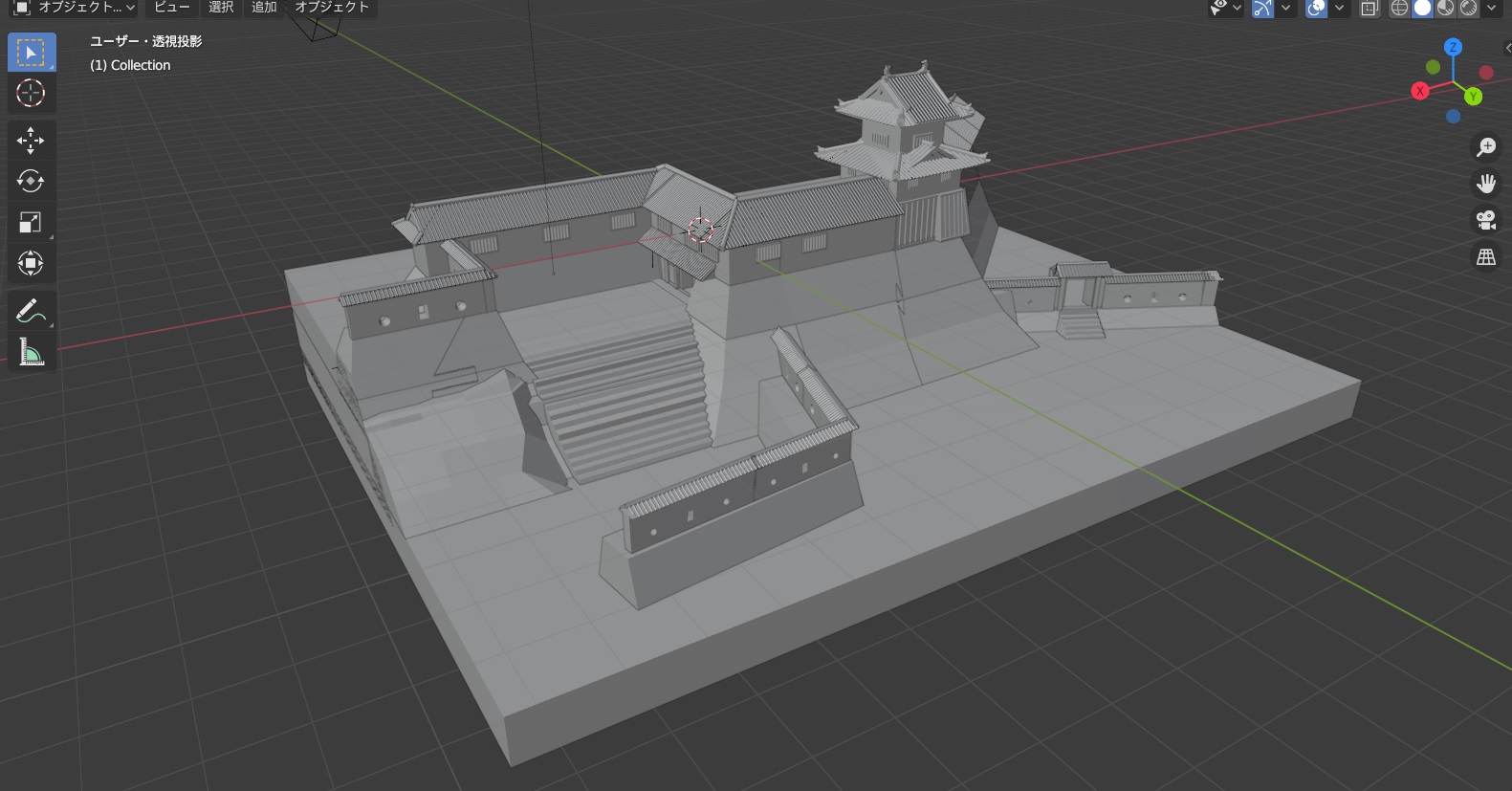This screenshot has height=791, width=1512.
Task: Open the overlays options dropdown arrow
Action: 1339,9
